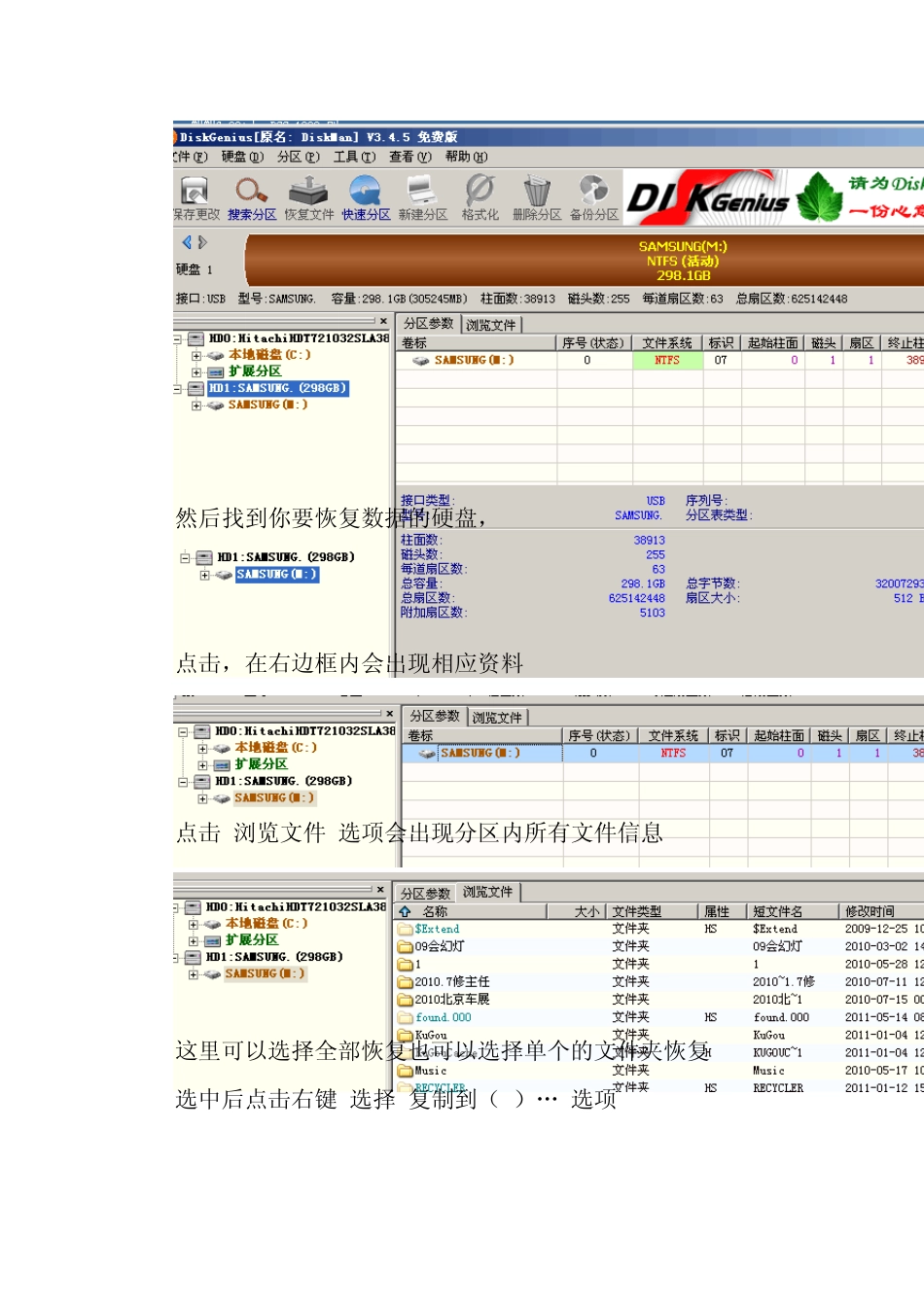The image size is (924, 1307).
Task: Select 浏览文件 tab above the folder list
Action: click(x=487, y=892)
